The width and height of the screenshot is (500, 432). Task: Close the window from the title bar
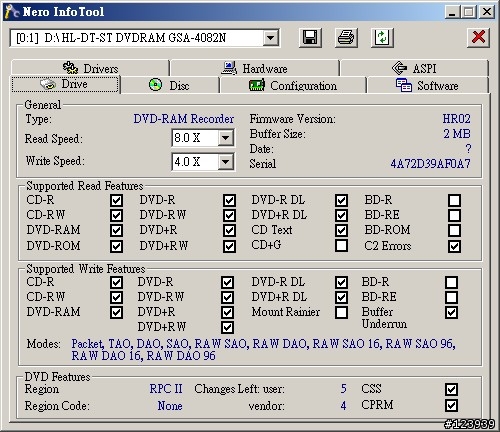pos(486,12)
